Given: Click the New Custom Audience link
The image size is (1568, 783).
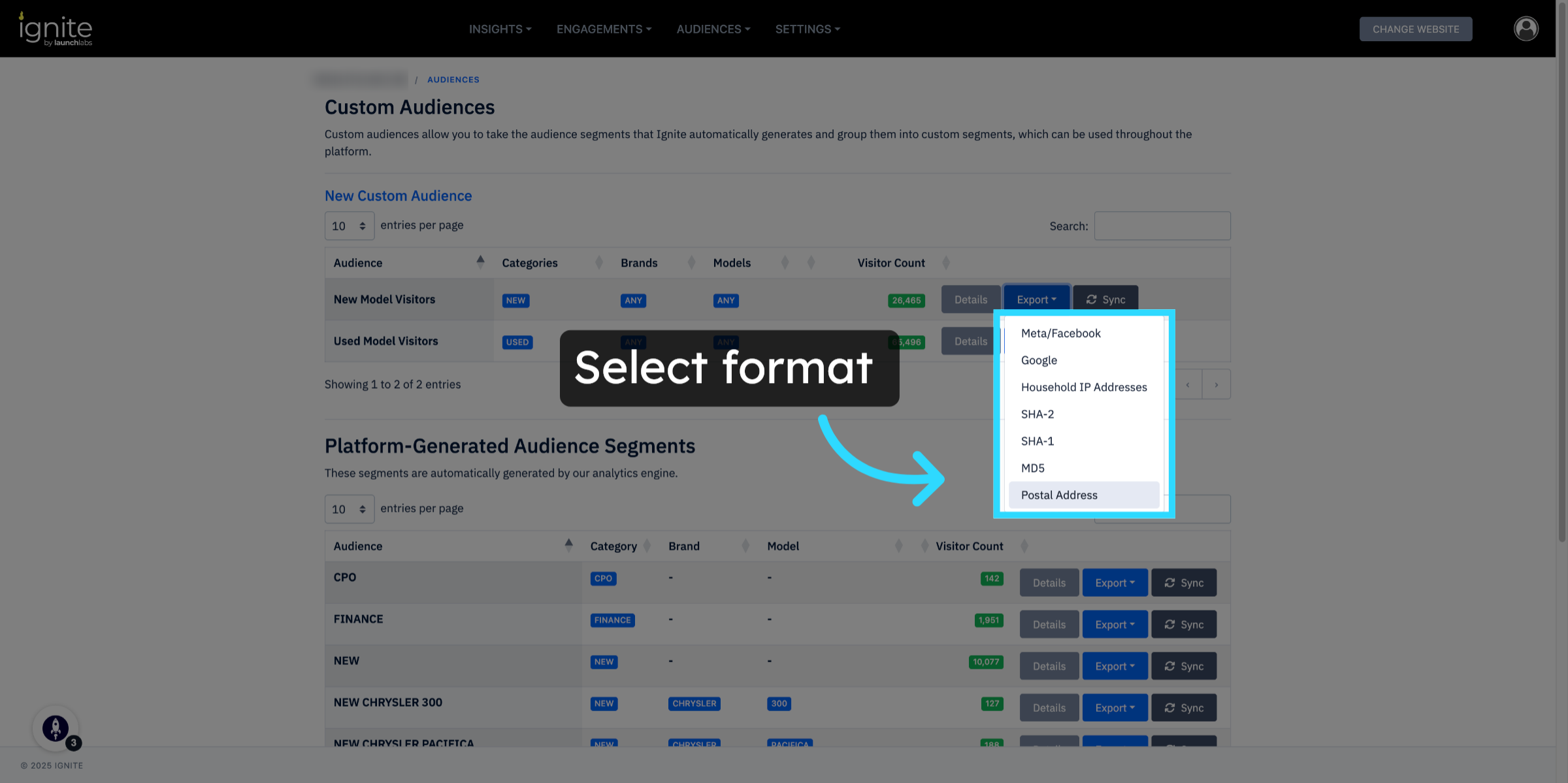Looking at the screenshot, I should coord(398,195).
